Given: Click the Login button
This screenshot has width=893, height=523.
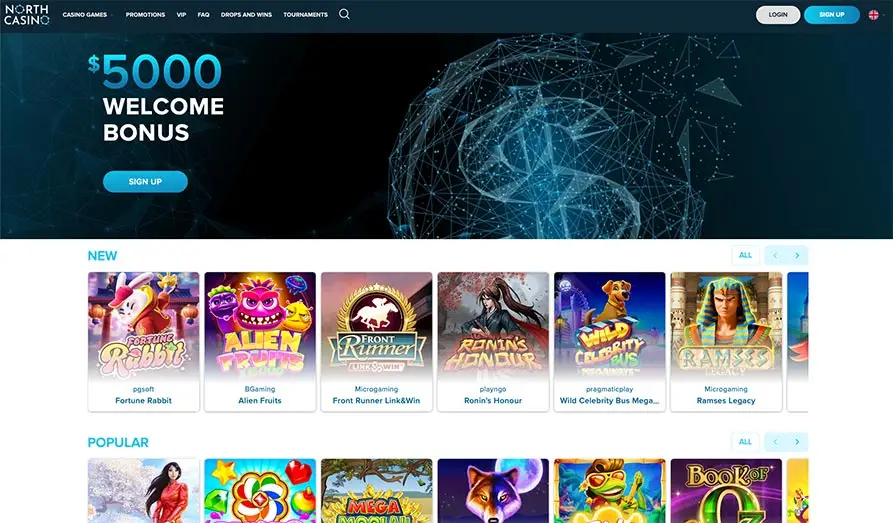Looking at the screenshot, I should (x=778, y=15).
